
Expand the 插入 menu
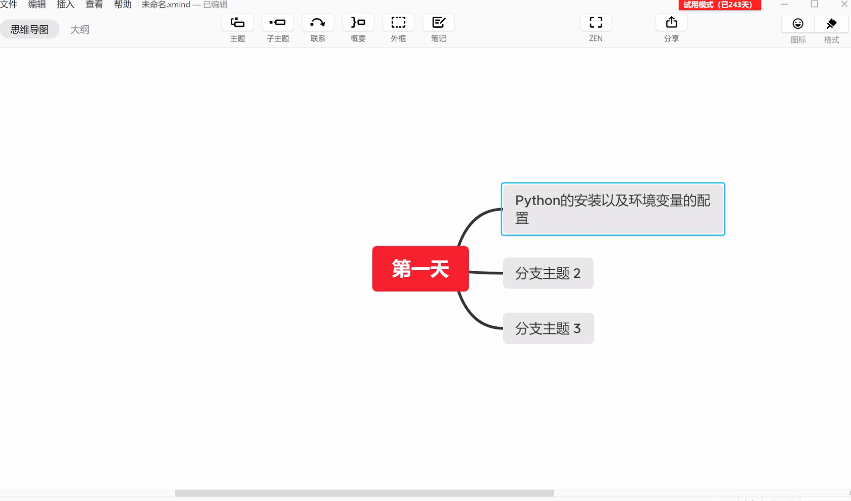66,5
